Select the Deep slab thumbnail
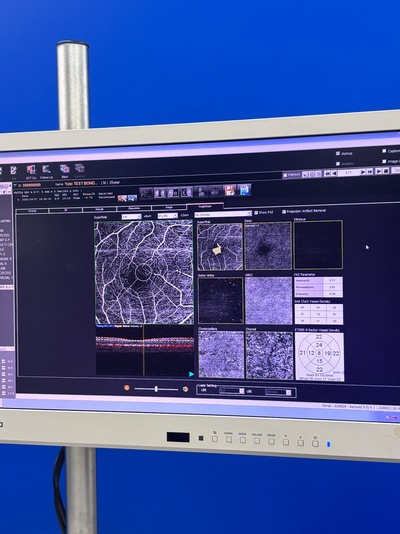This screenshot has width=400, height=534. click(268, 246)
